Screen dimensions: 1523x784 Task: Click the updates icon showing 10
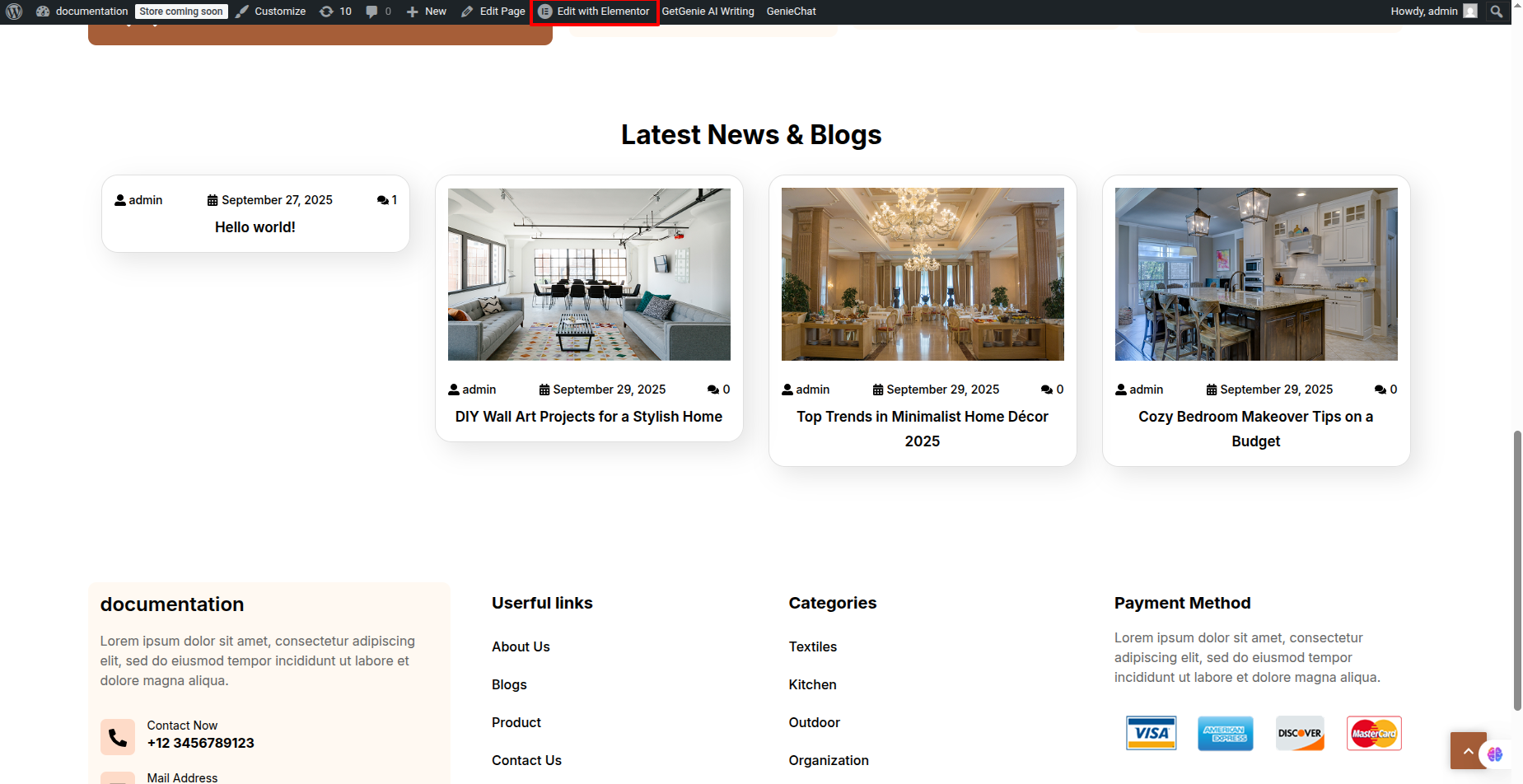335,12
